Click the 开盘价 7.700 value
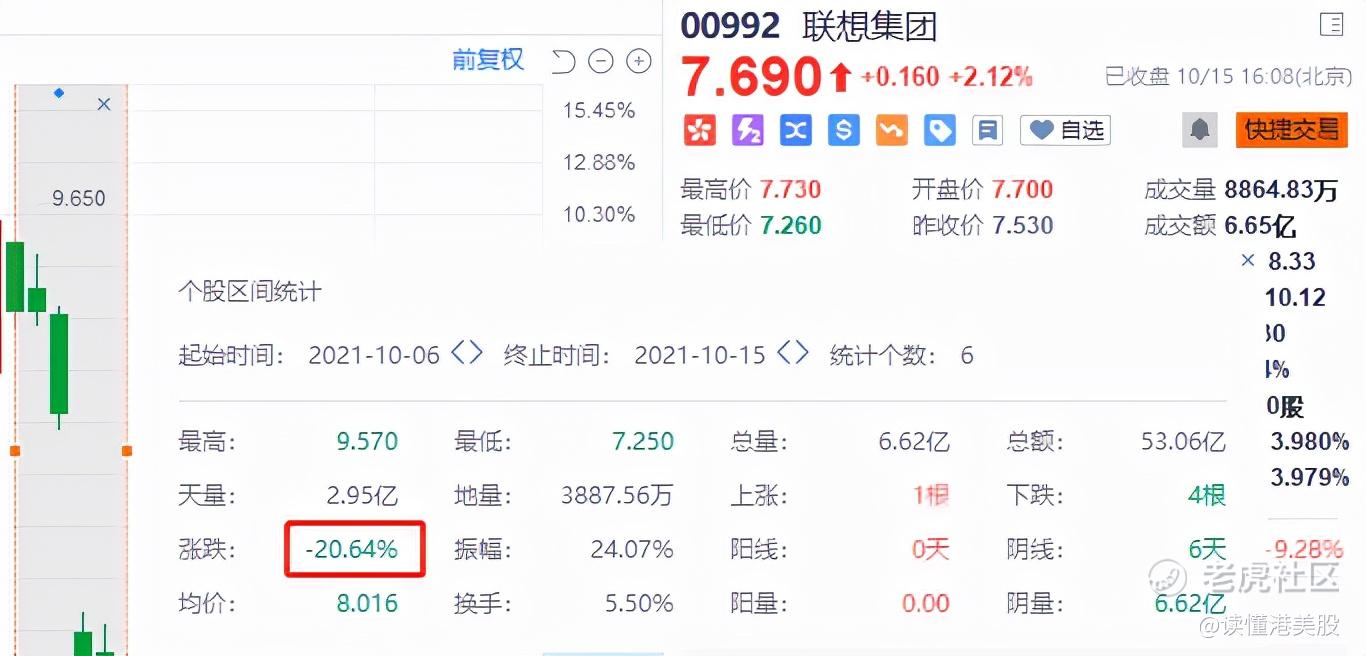This screenshot has width=1366, height=656. [x=1022, y=189]
